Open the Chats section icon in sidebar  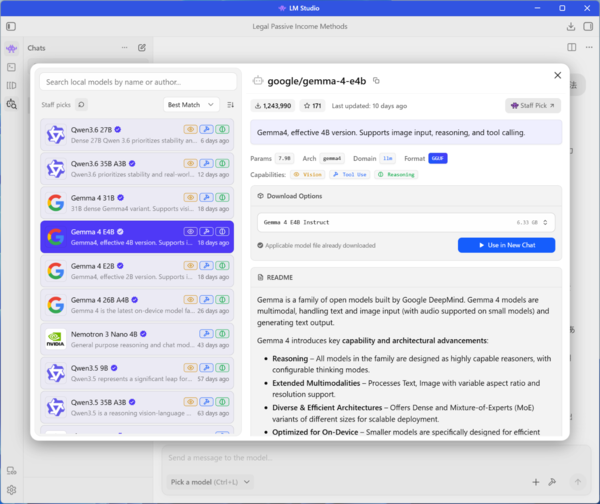[11, 49]
